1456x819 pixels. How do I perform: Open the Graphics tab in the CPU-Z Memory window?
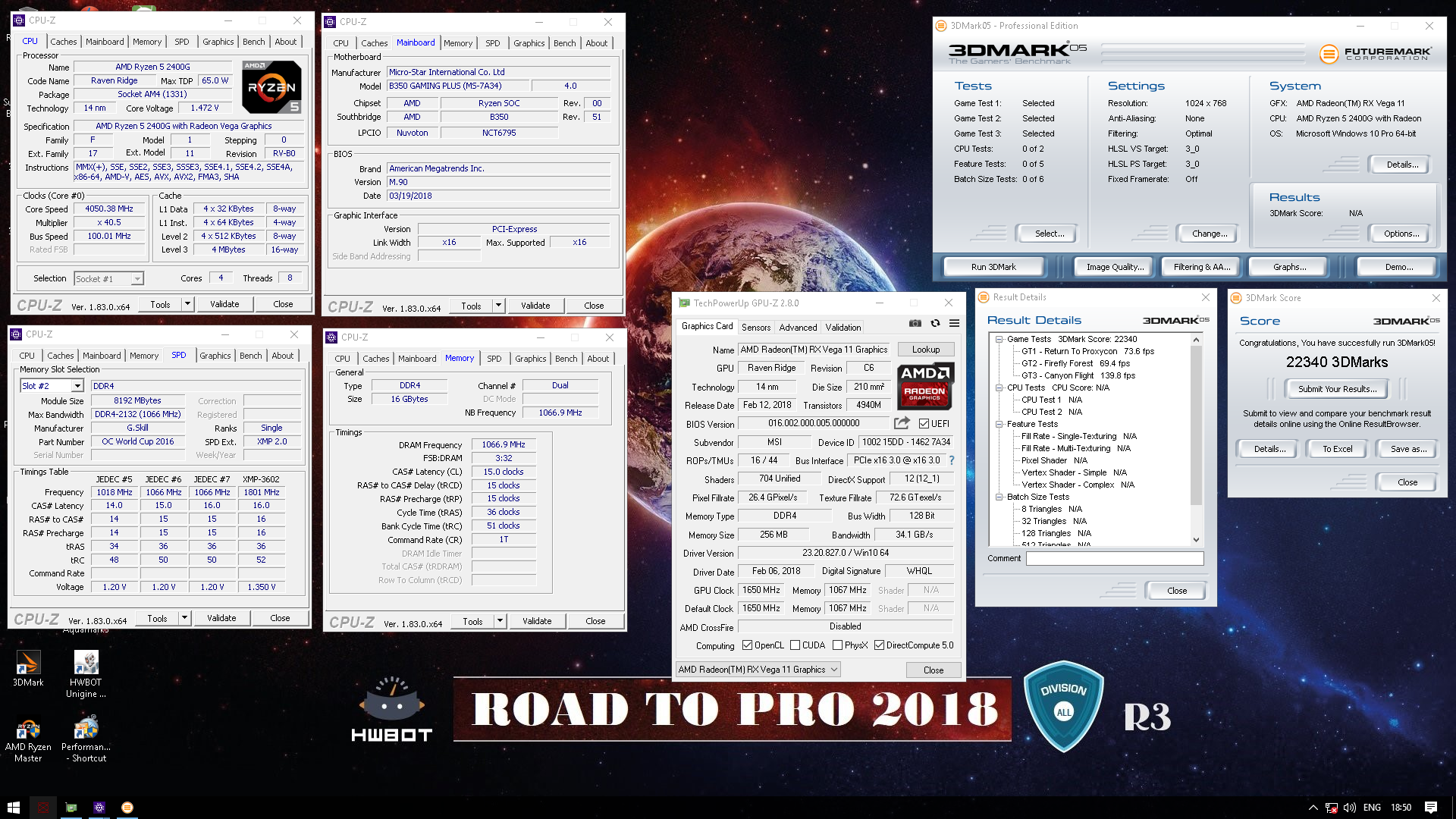pos(530,359)
